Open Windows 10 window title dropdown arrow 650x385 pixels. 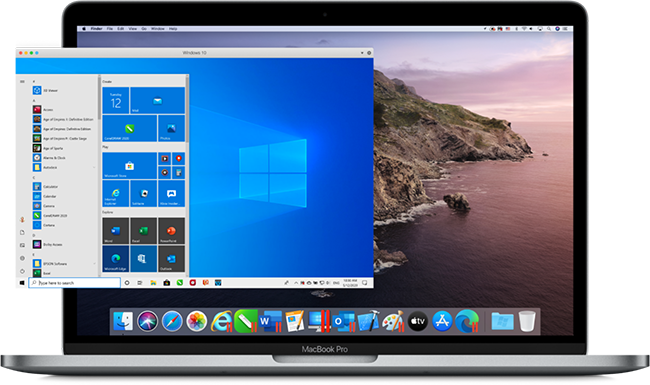[x=362, y=53]
